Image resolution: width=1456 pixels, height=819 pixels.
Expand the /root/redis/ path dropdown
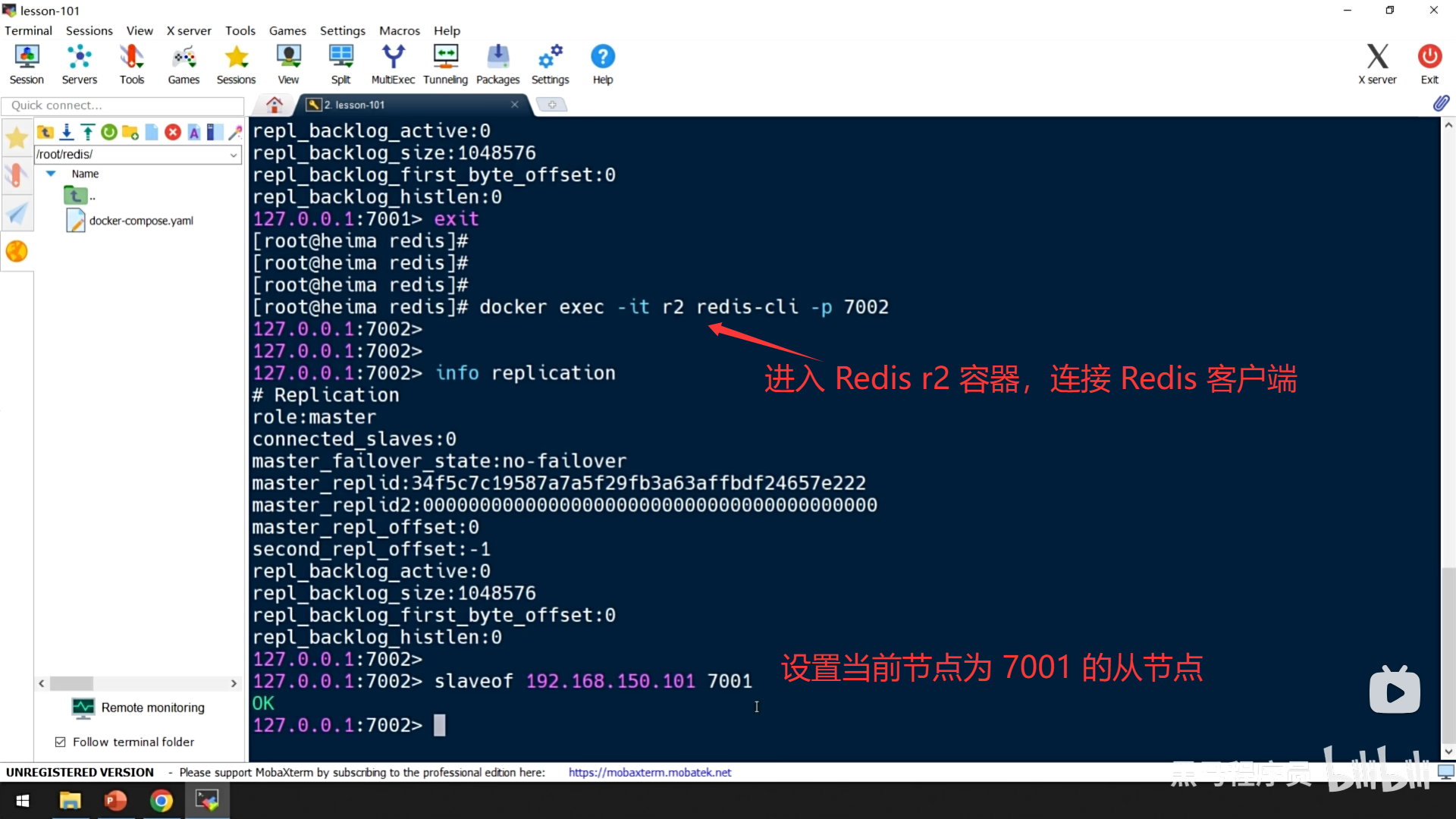coord(234,155)
